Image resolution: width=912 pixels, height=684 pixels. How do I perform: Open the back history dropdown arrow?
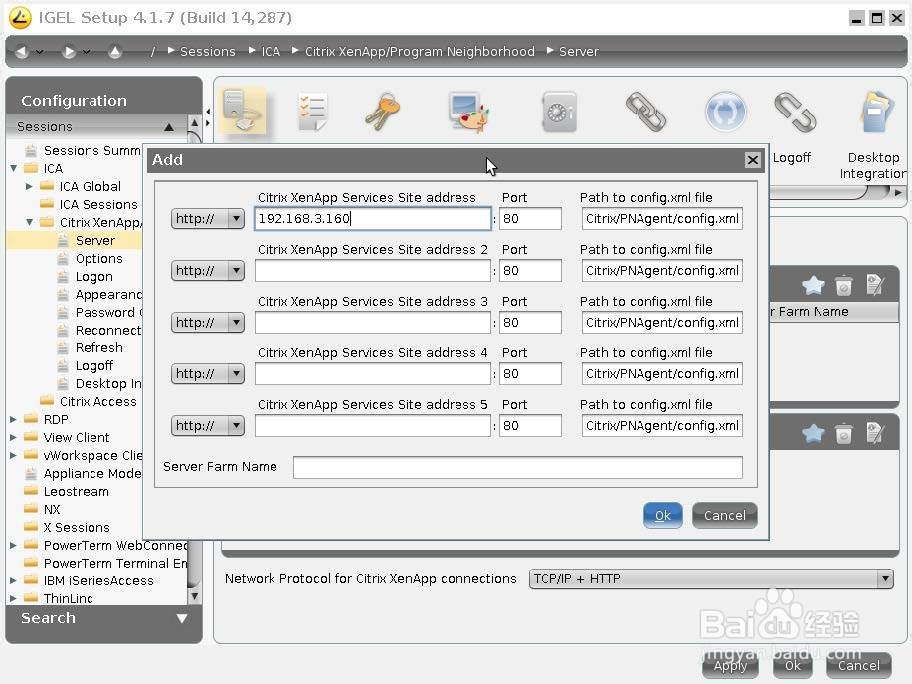(40, 52)
